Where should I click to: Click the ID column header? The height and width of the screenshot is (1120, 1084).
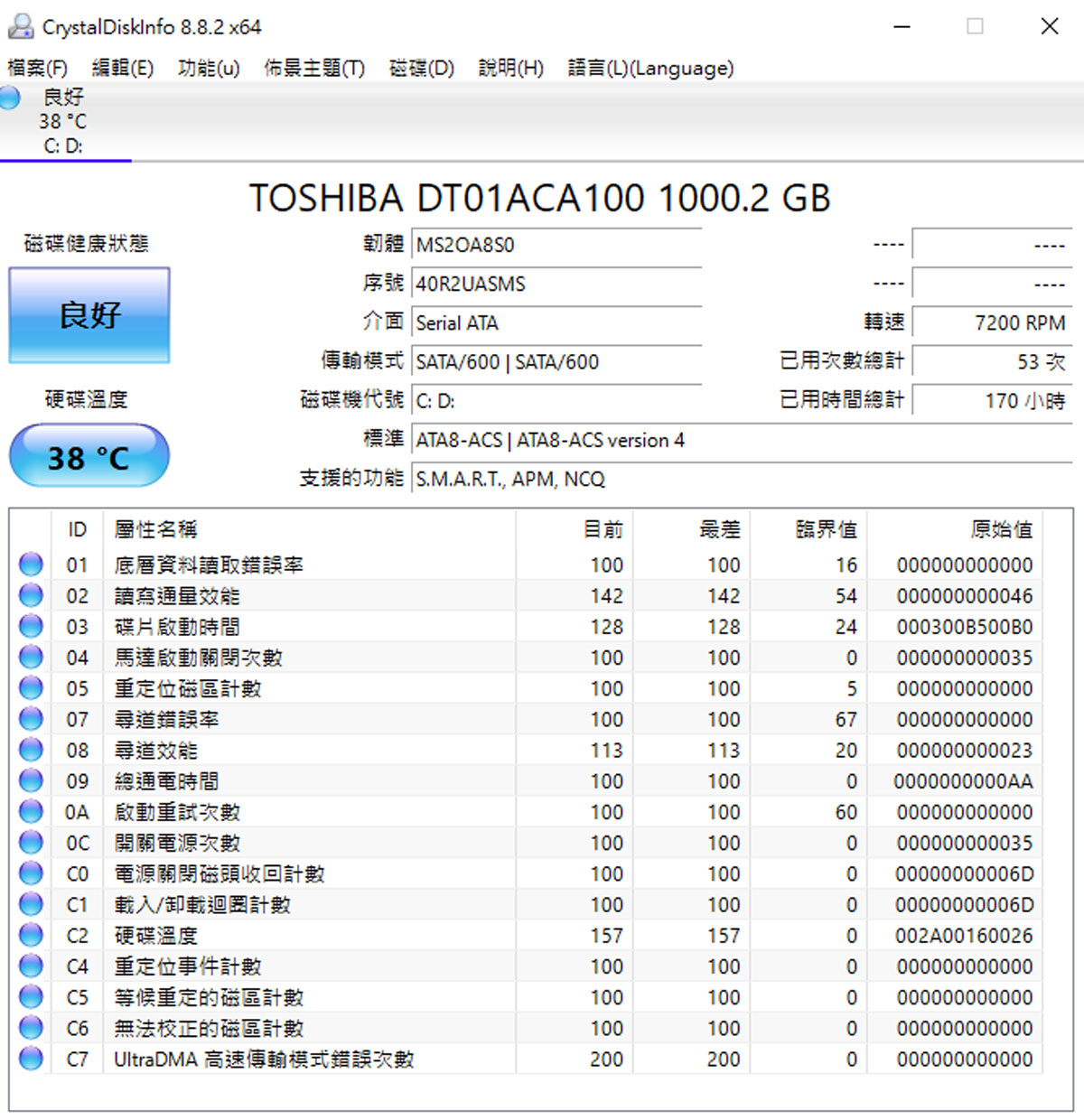tap(78, 529)
